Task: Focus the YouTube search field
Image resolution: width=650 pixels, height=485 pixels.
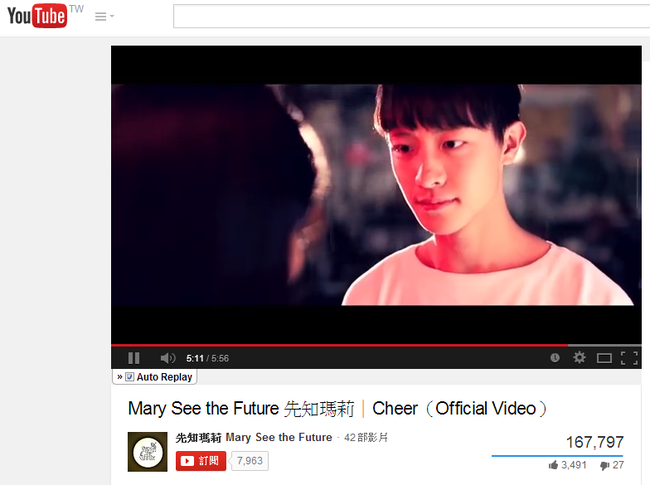Action: 411,16
